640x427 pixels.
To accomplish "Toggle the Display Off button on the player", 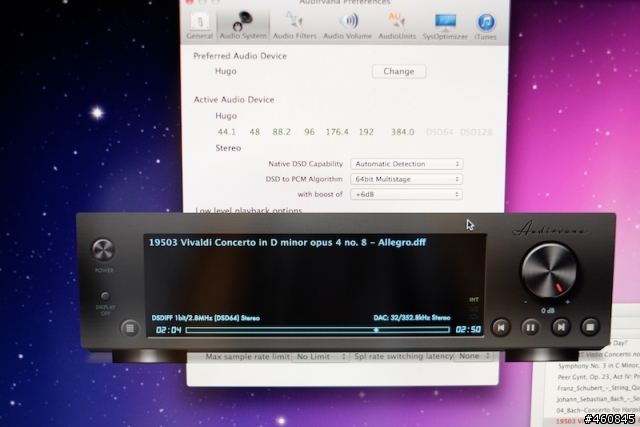I will 105,296.
